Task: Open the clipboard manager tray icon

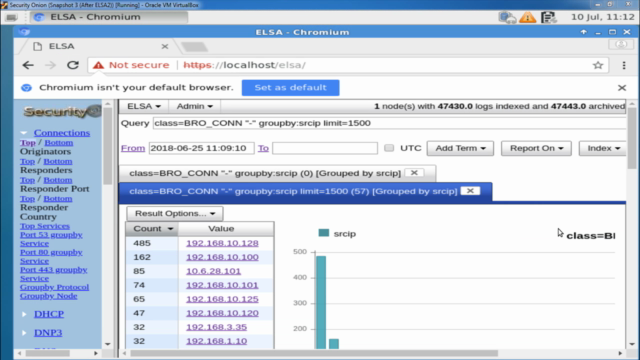Action: (x=549, y=17)
